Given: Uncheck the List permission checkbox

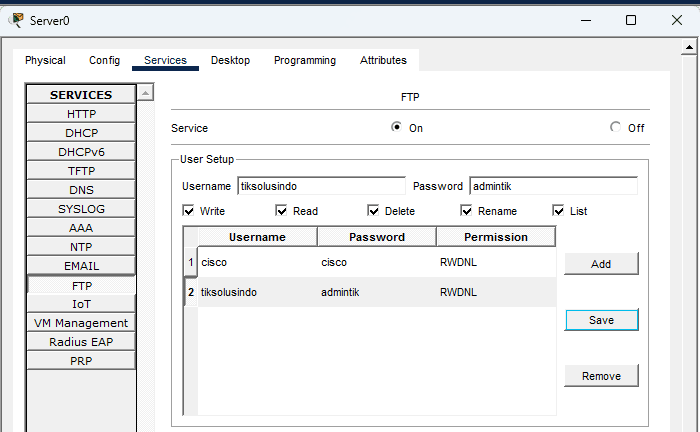Looking at the screenshot, I should tap(558, 211).
